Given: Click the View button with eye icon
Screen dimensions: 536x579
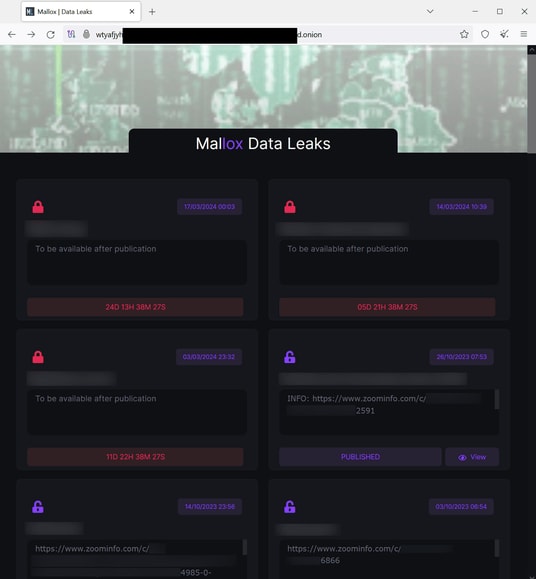Looking at the screenshot, I should [472, 457].
